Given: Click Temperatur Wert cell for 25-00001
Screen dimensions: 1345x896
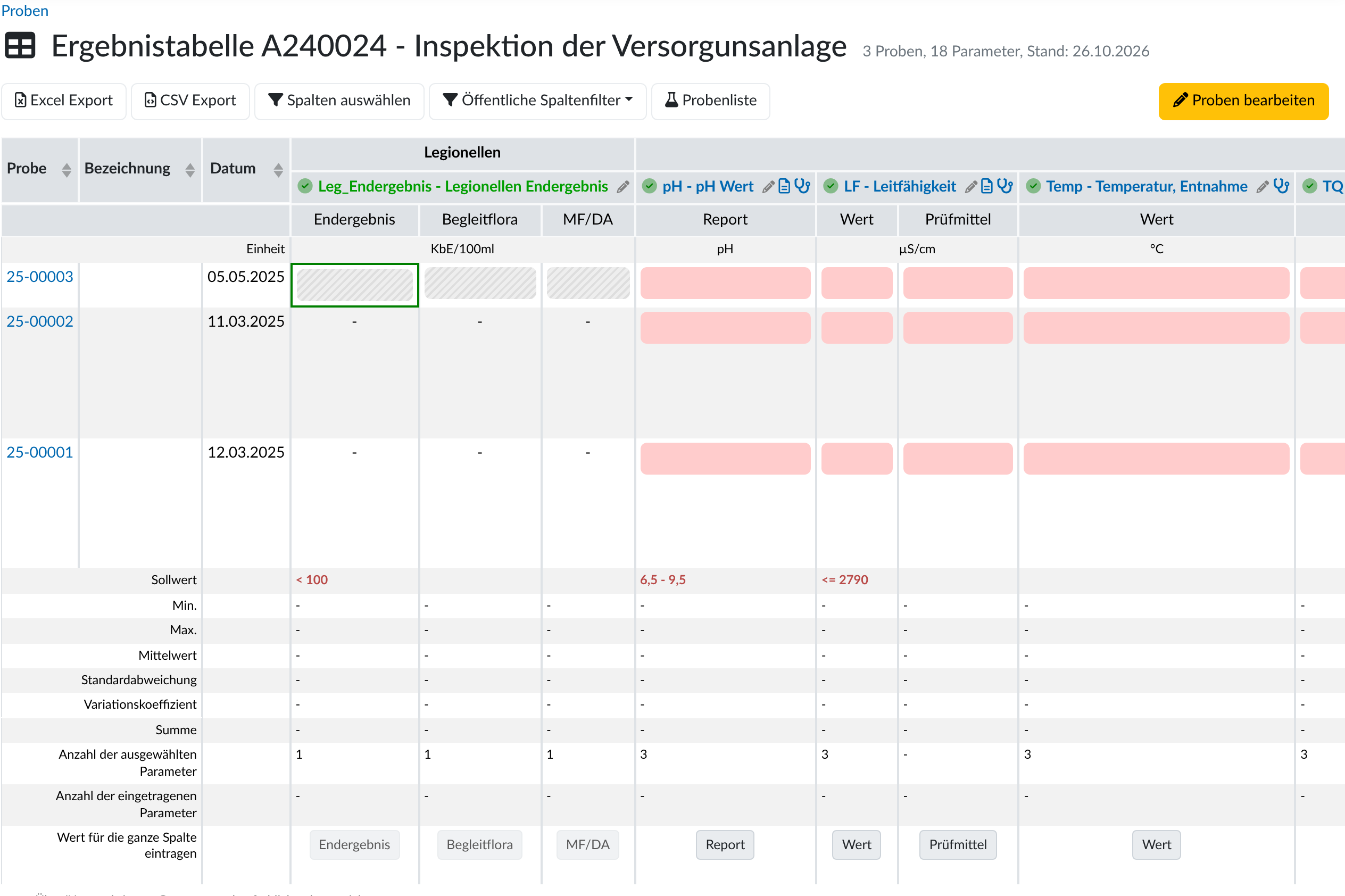Looking at the screenshot, I should click(1157, 458).
